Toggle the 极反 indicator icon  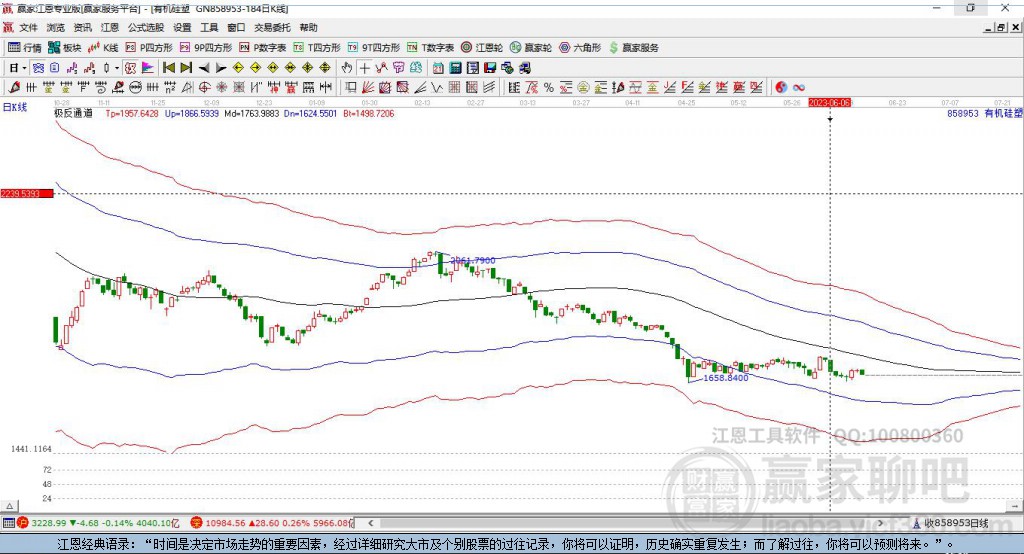pyautogui.click(x=130, y=68)
